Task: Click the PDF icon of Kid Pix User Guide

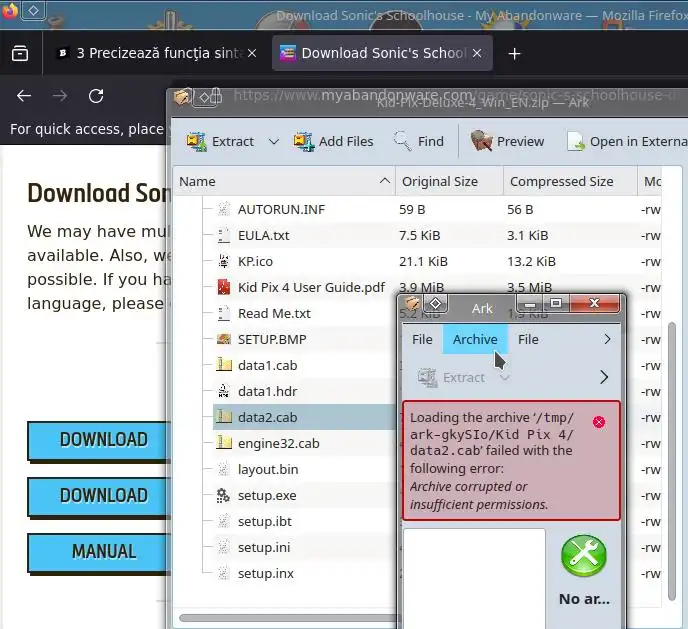Action: point(224,287)
